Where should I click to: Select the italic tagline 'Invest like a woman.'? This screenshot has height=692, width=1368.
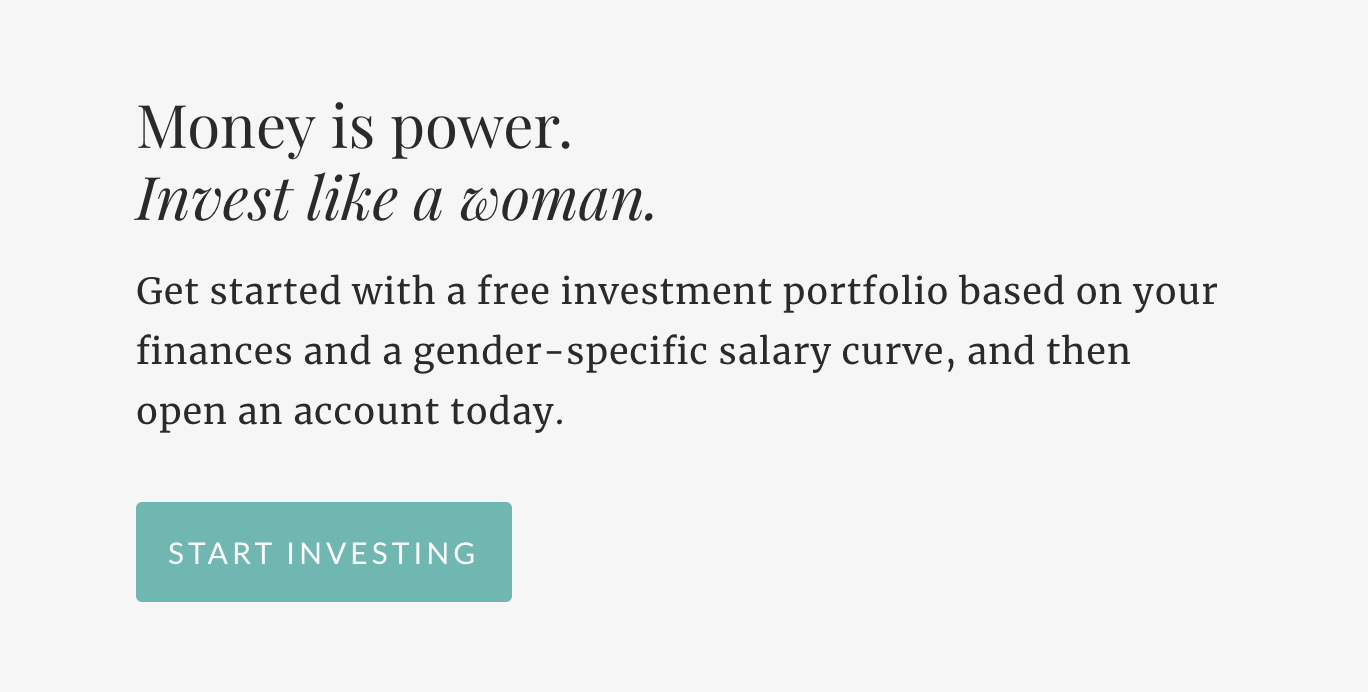[396, 199]
